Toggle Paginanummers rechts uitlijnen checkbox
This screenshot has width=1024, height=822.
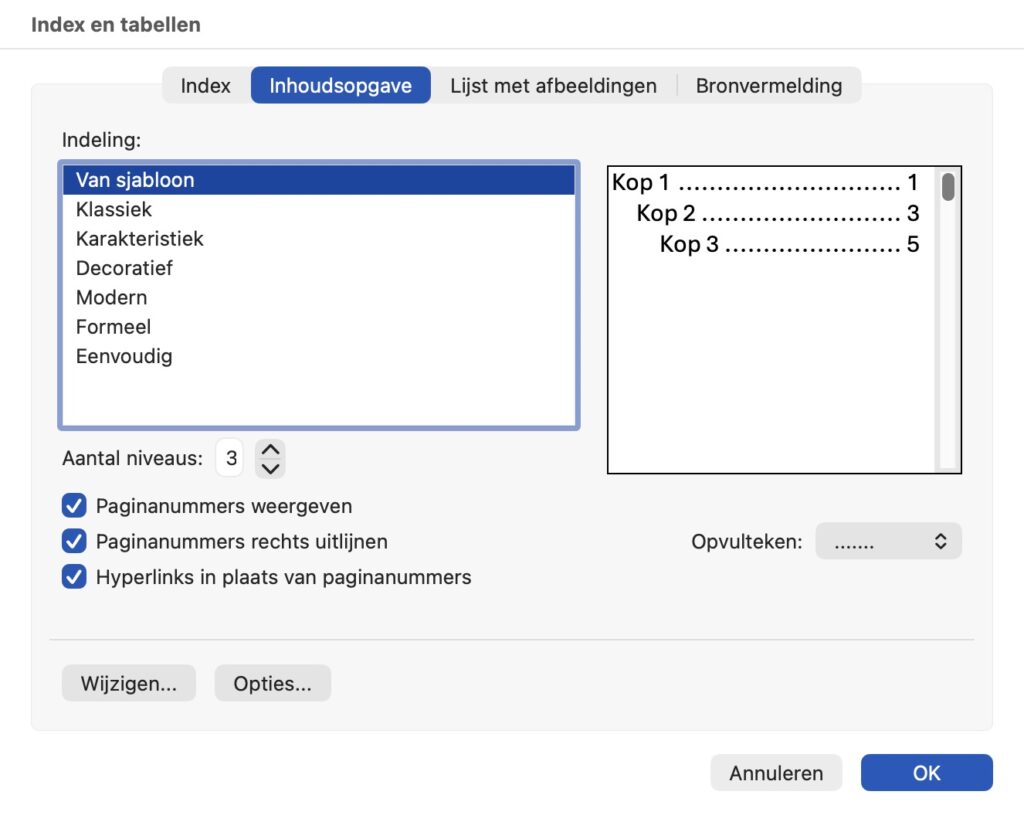click(74, 542)
